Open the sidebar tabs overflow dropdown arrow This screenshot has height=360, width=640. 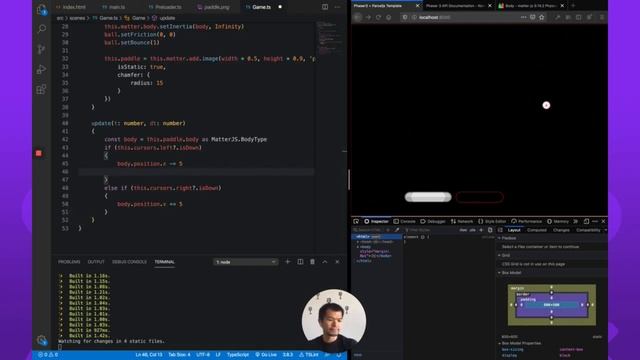605,230
